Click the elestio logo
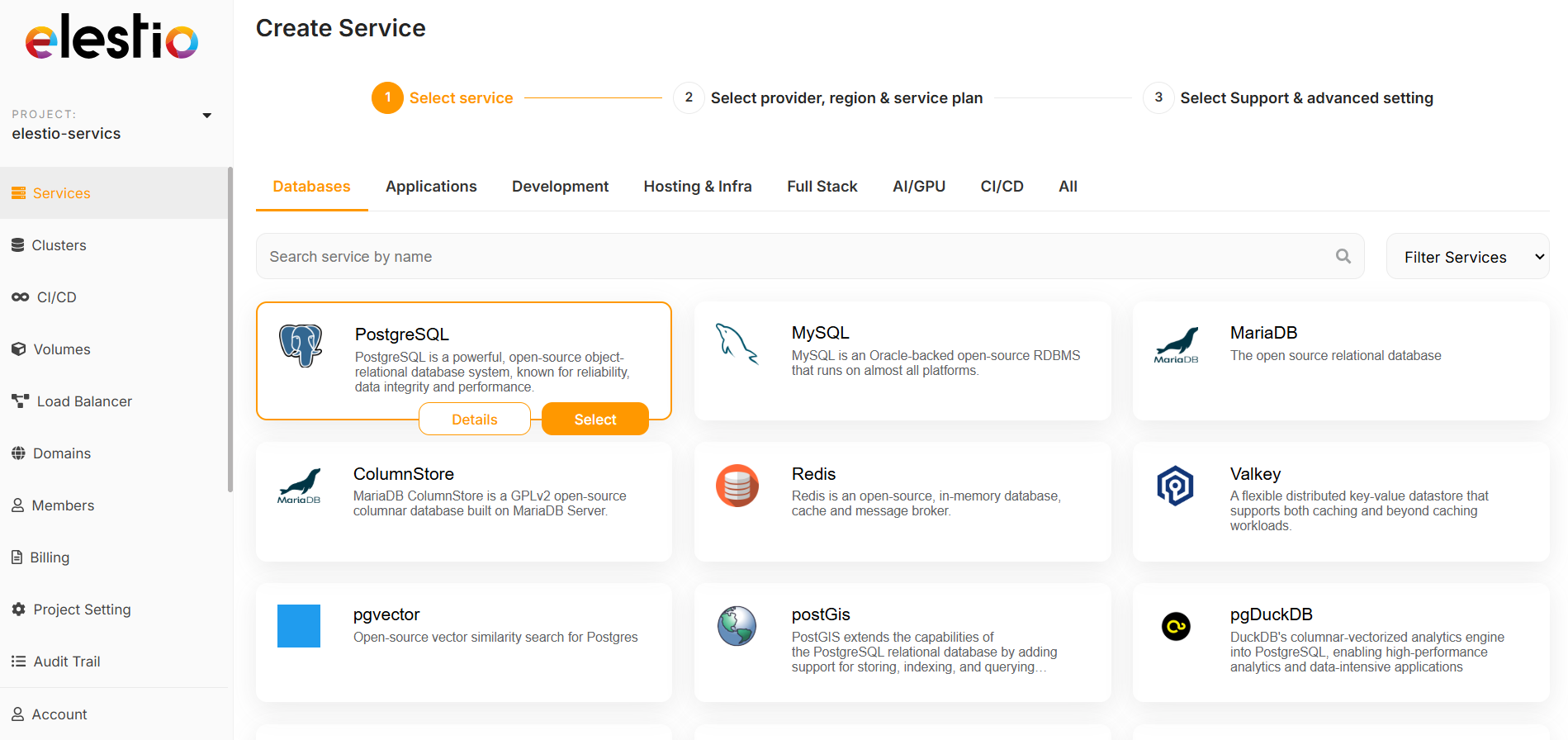The width and height of the screenshot is (1568, 740). 111,38
